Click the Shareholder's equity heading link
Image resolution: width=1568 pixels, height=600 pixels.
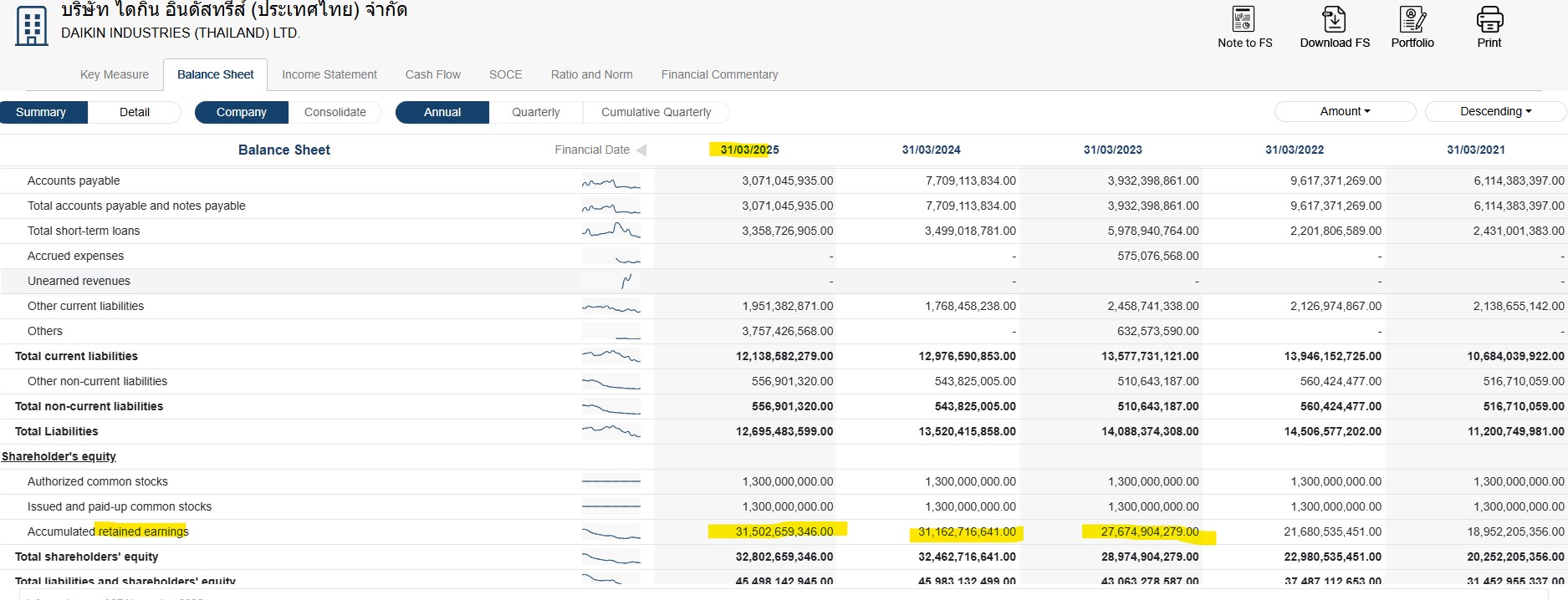pyautogui.click(x=59, y=456)
